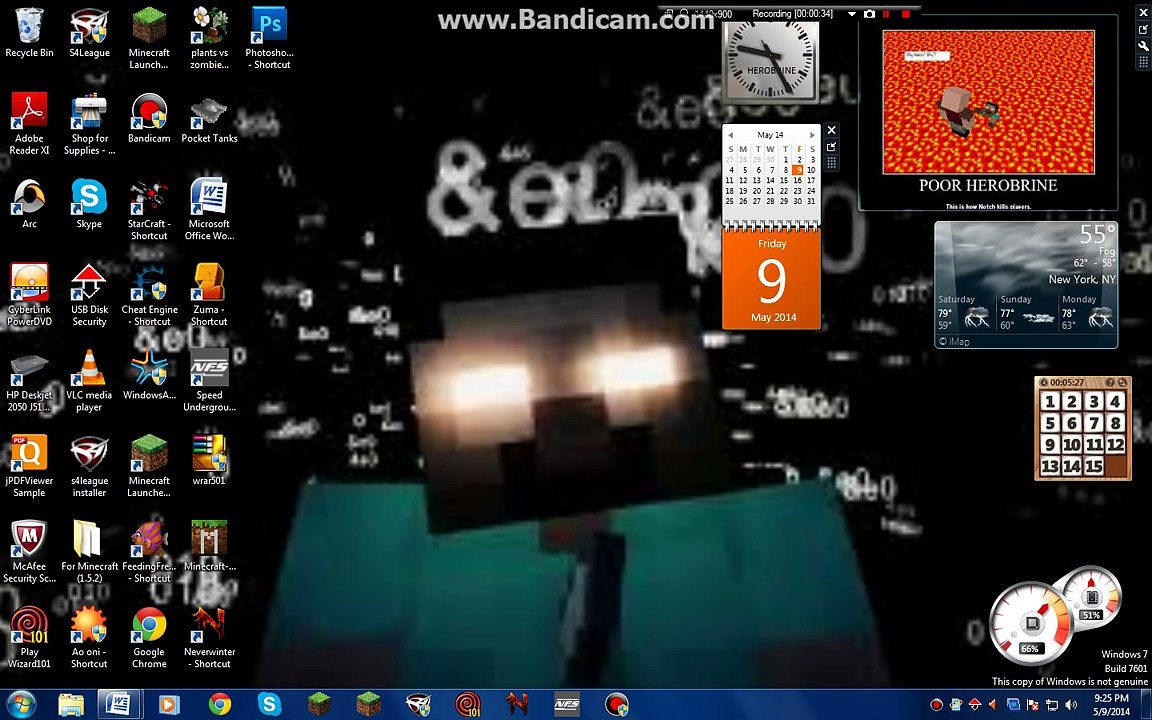Open the Recycle Bin desktop icon
The height and width of the screenshot is (720, 1152).
tap(29, 33)
